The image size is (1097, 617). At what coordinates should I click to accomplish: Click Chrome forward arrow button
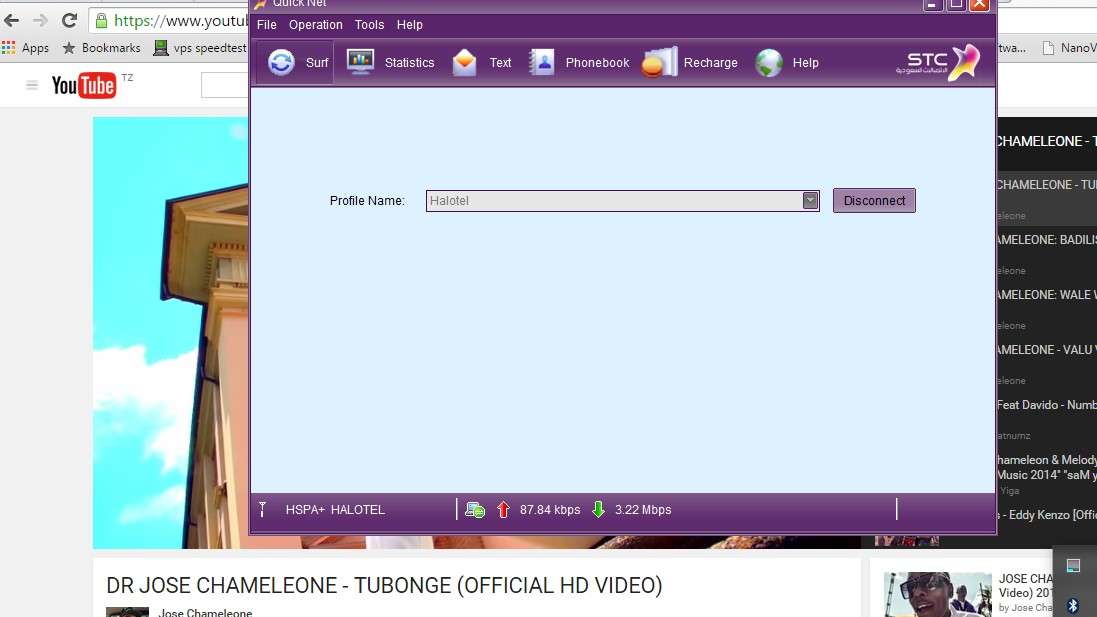(41, 20)
